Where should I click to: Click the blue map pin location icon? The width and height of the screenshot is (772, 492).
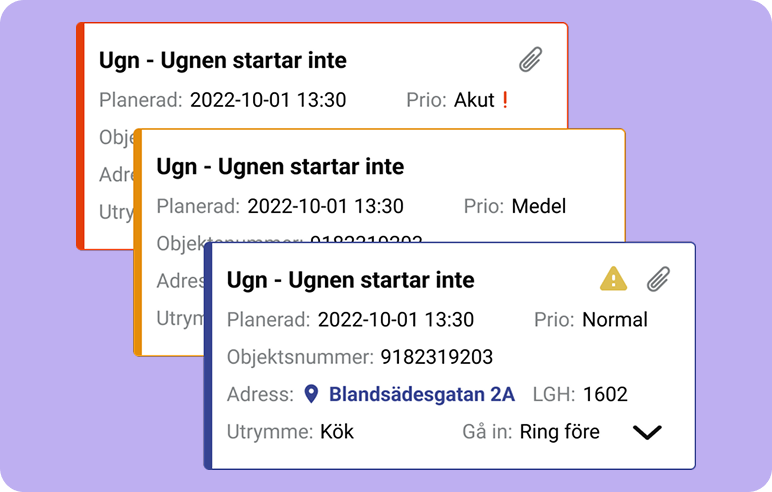pos(311,394)
